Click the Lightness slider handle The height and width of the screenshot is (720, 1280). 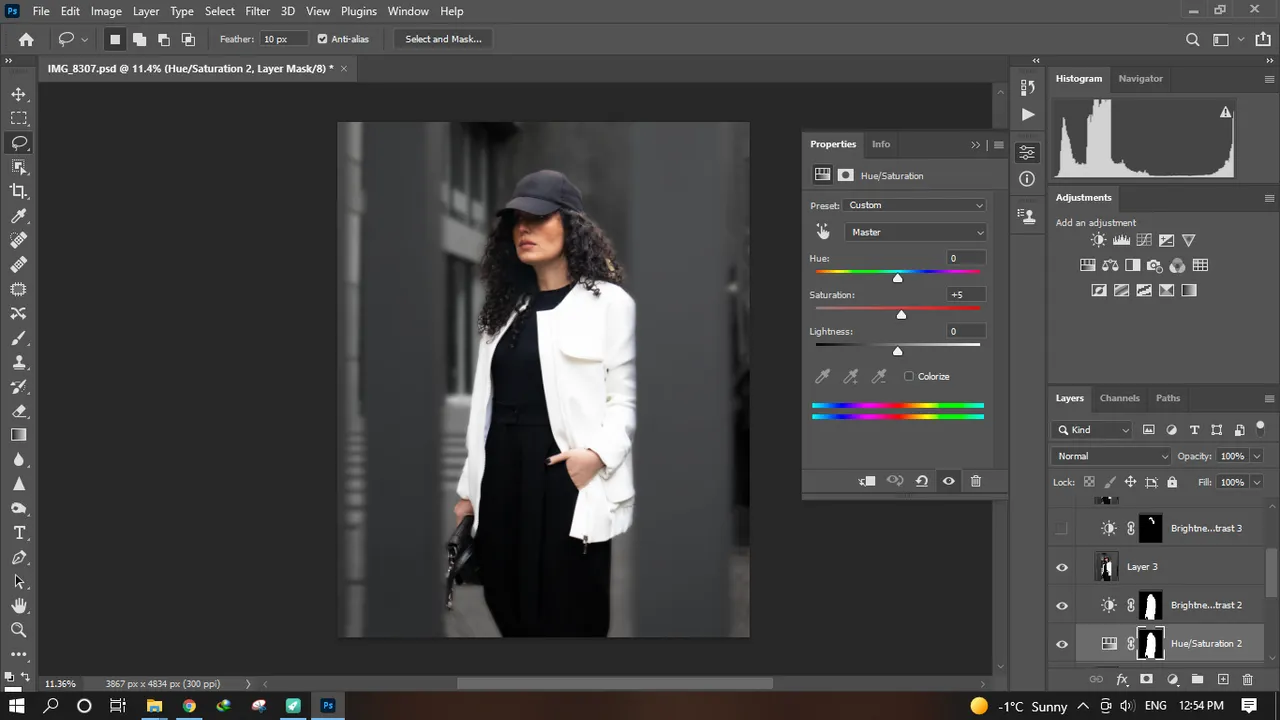point(897,350)
